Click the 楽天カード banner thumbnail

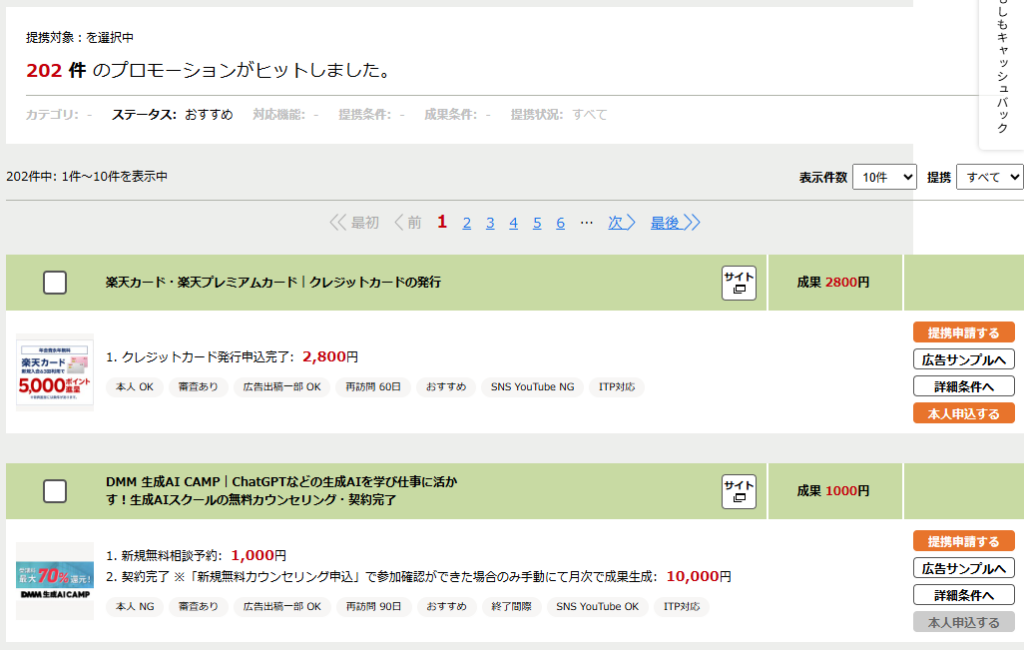[55, 372]
